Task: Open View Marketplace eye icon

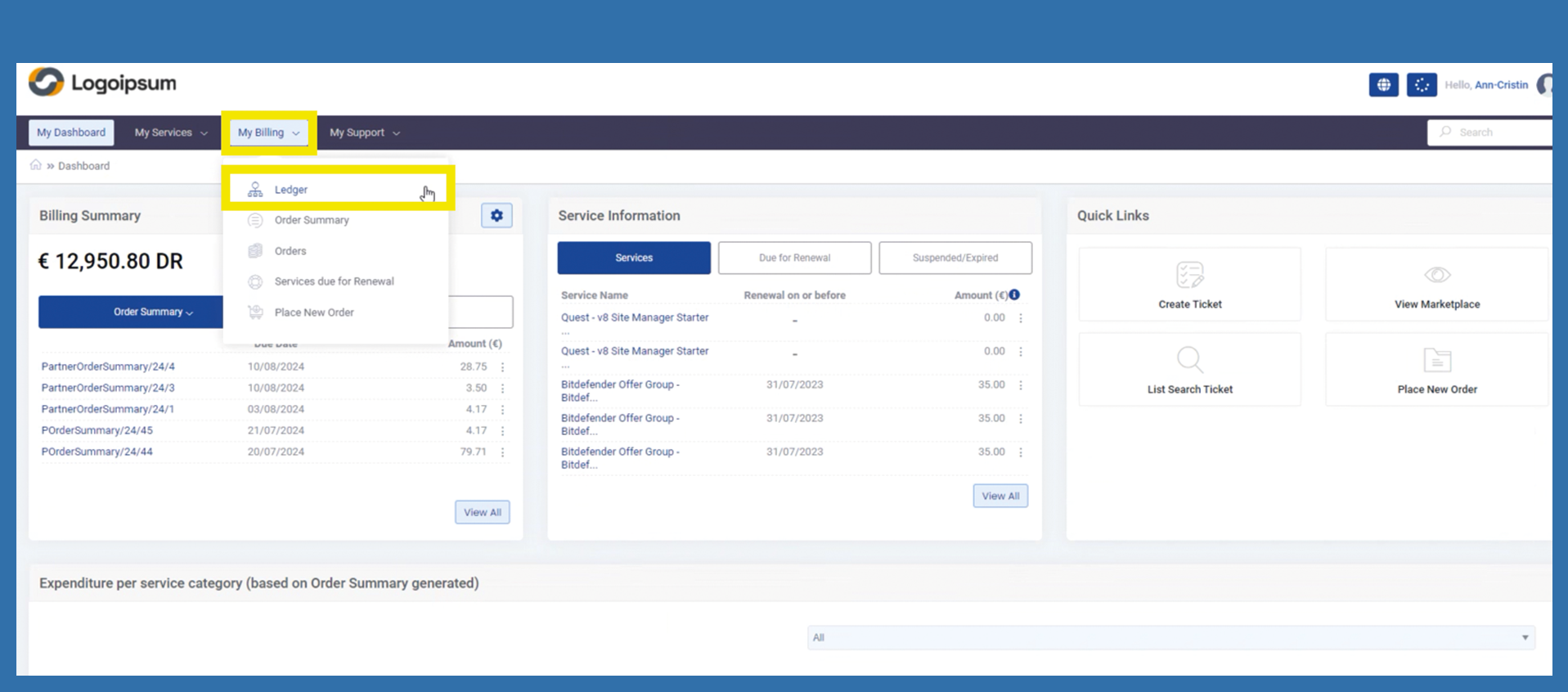Action: (x=1436, y=275)
